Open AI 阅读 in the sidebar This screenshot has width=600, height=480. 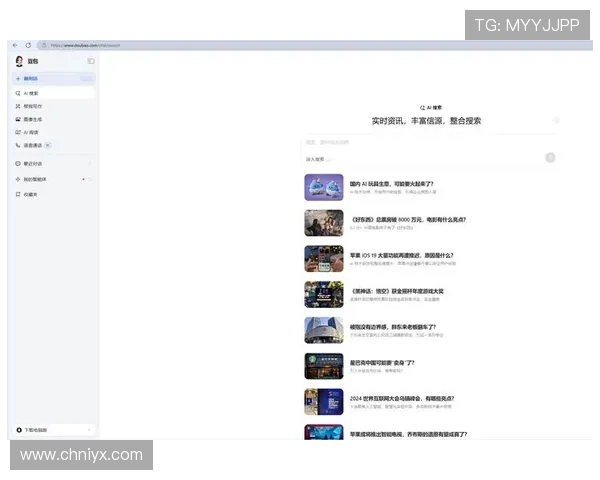(54, 132)
